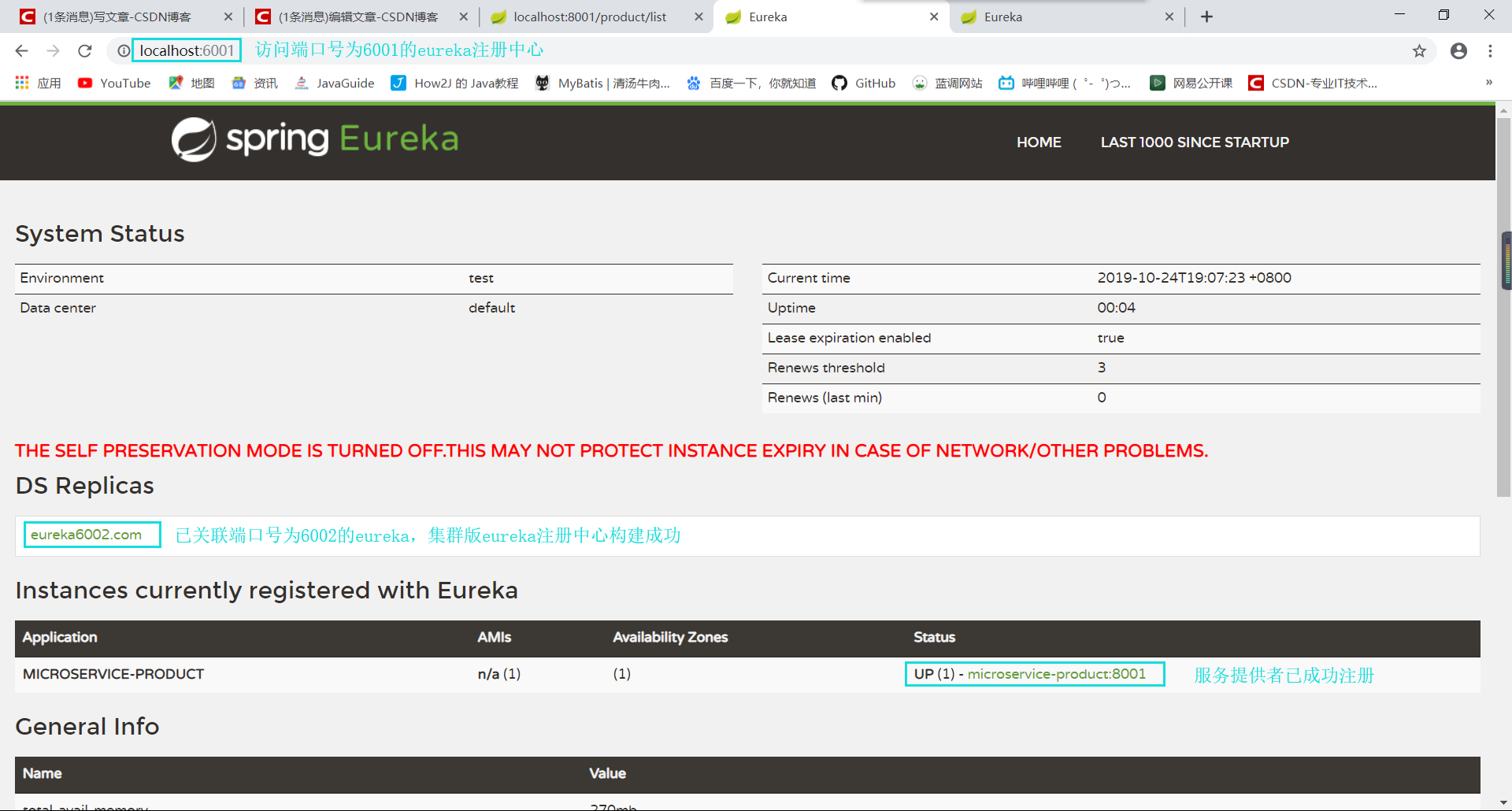The width and height of the screenshot is (1512, 811).
Task: Open the JavaGuide bookmark
Action: pos(334,83)
